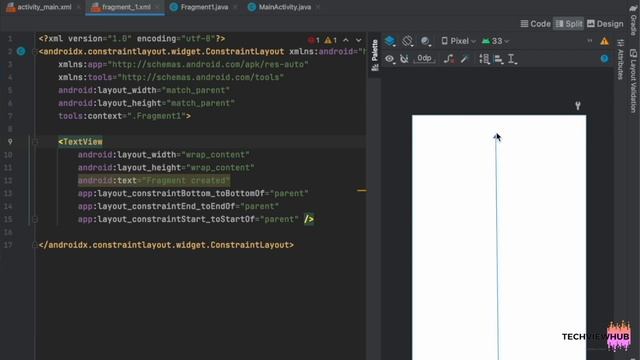Viewport: 640px width, 360px height.
Task: Toggle the View Options eye icon
Action: (390, 59)
